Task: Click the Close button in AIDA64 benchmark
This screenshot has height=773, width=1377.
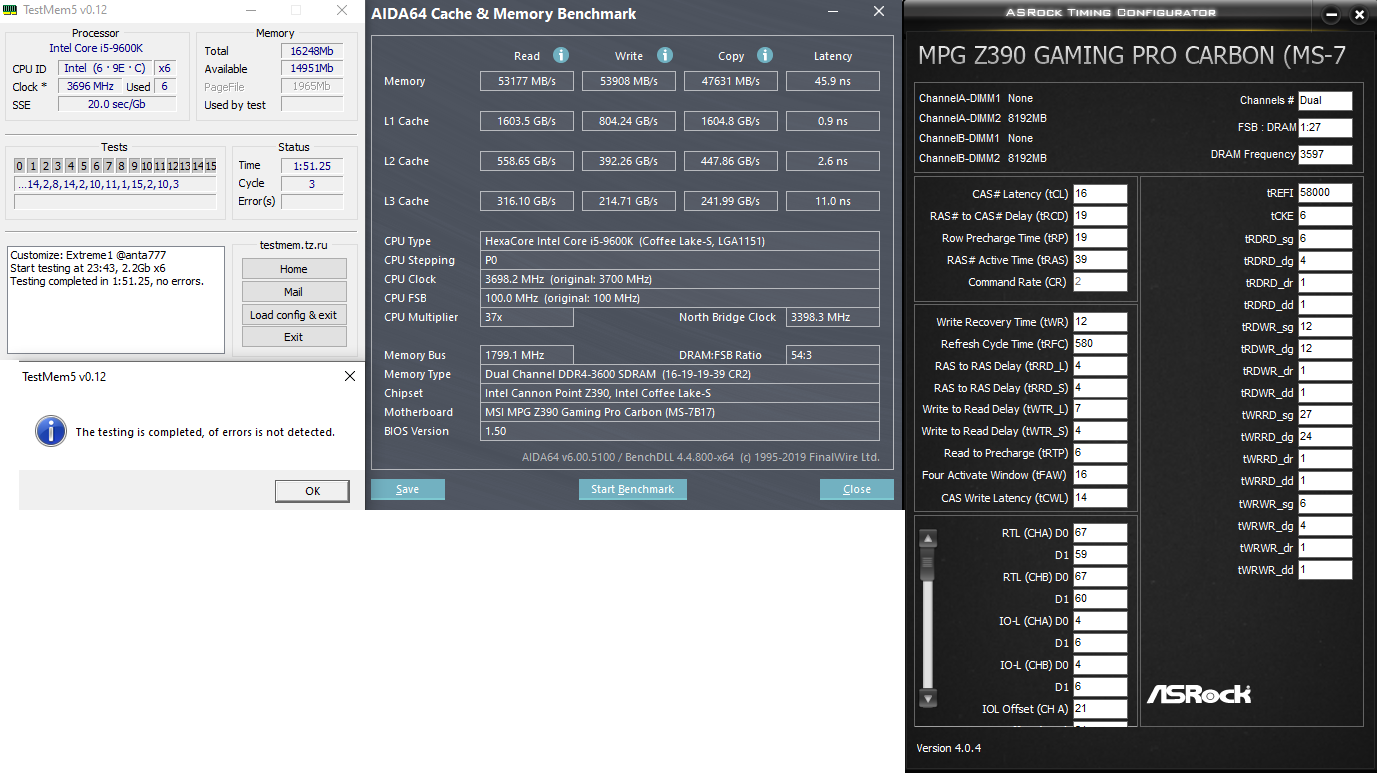Action: tap(857, 489)
